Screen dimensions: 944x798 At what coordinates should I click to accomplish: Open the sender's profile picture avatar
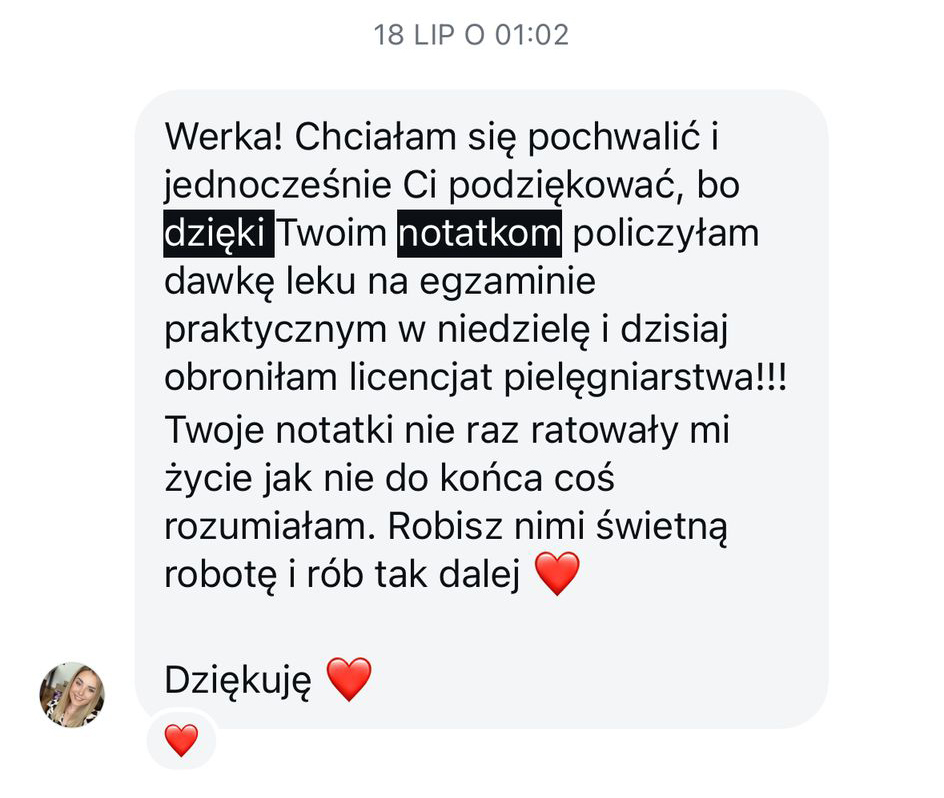tap(72, 695)
